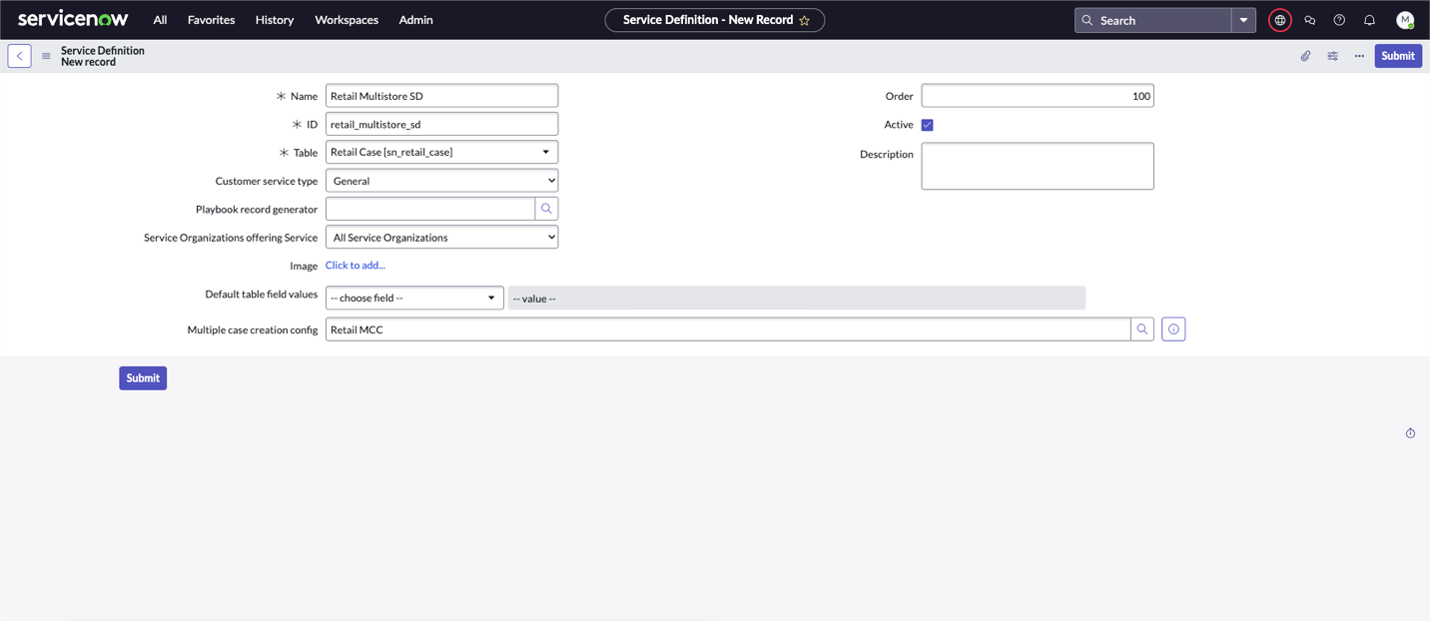Click the header Search box
1430x626 pixels.
[1153, 20]
